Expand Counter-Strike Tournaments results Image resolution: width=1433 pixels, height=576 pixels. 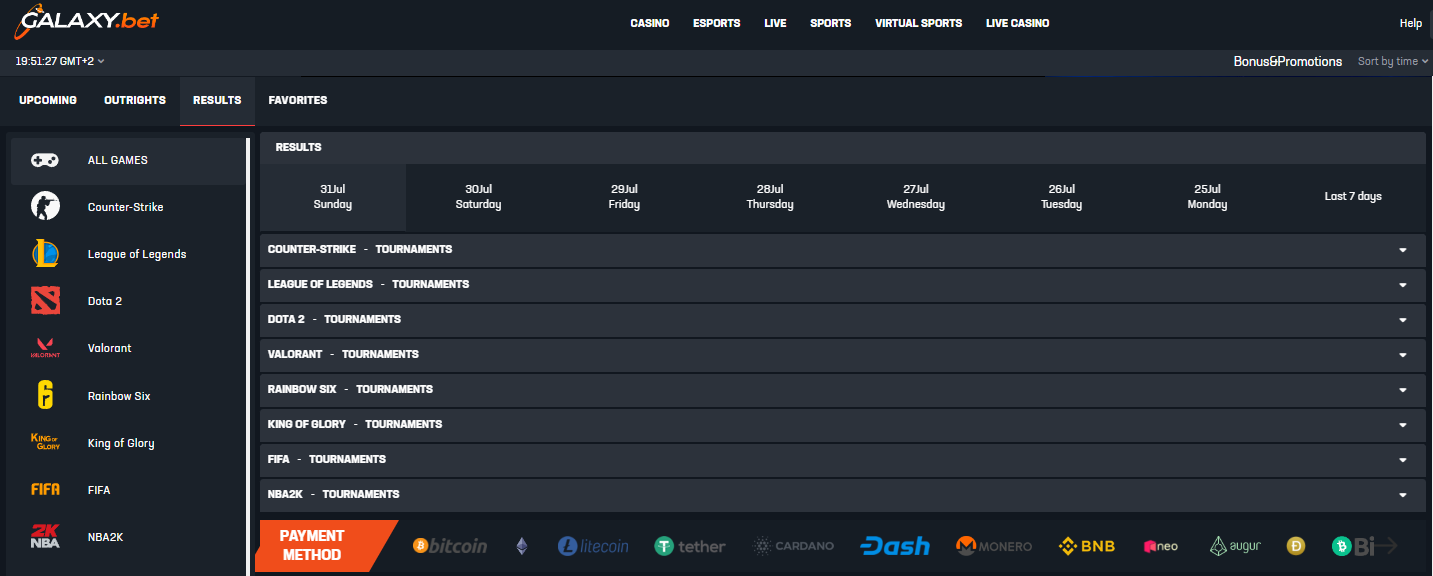[842, 250]
